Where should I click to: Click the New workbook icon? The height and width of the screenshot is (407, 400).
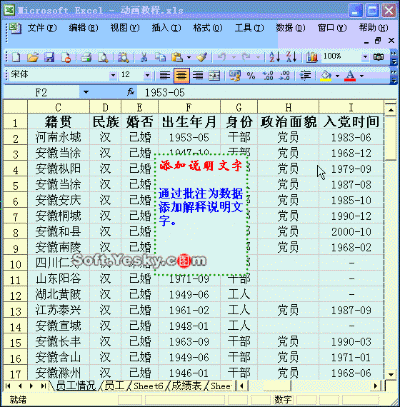click(16, 57)
